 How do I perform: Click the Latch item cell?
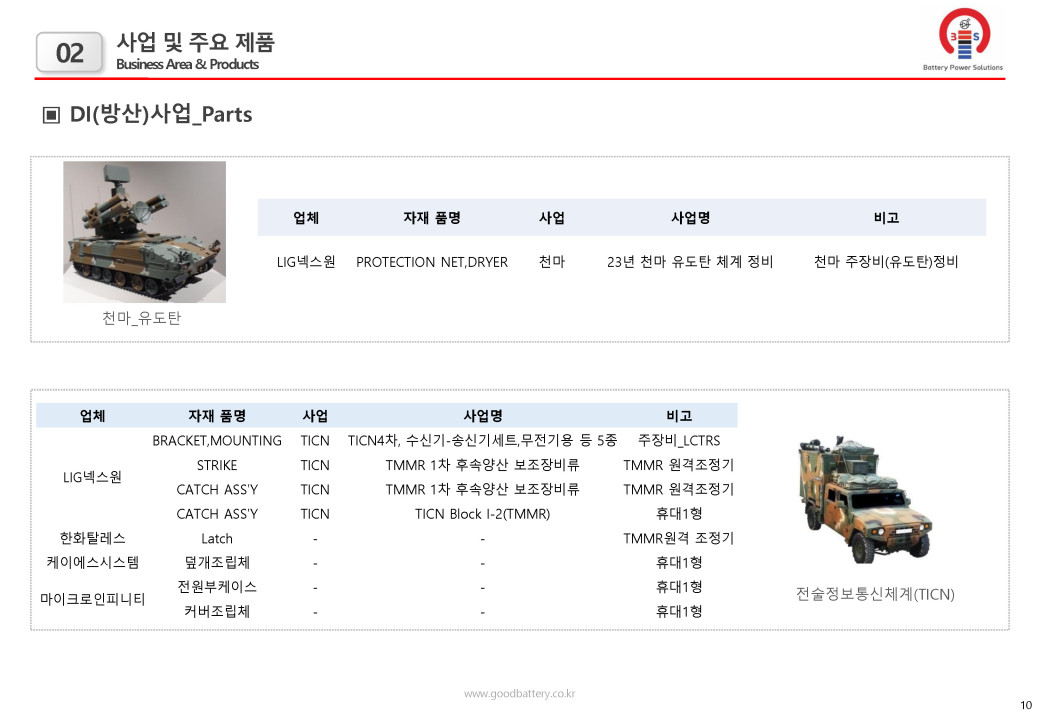pyautogui.click(x=217, y=538)
